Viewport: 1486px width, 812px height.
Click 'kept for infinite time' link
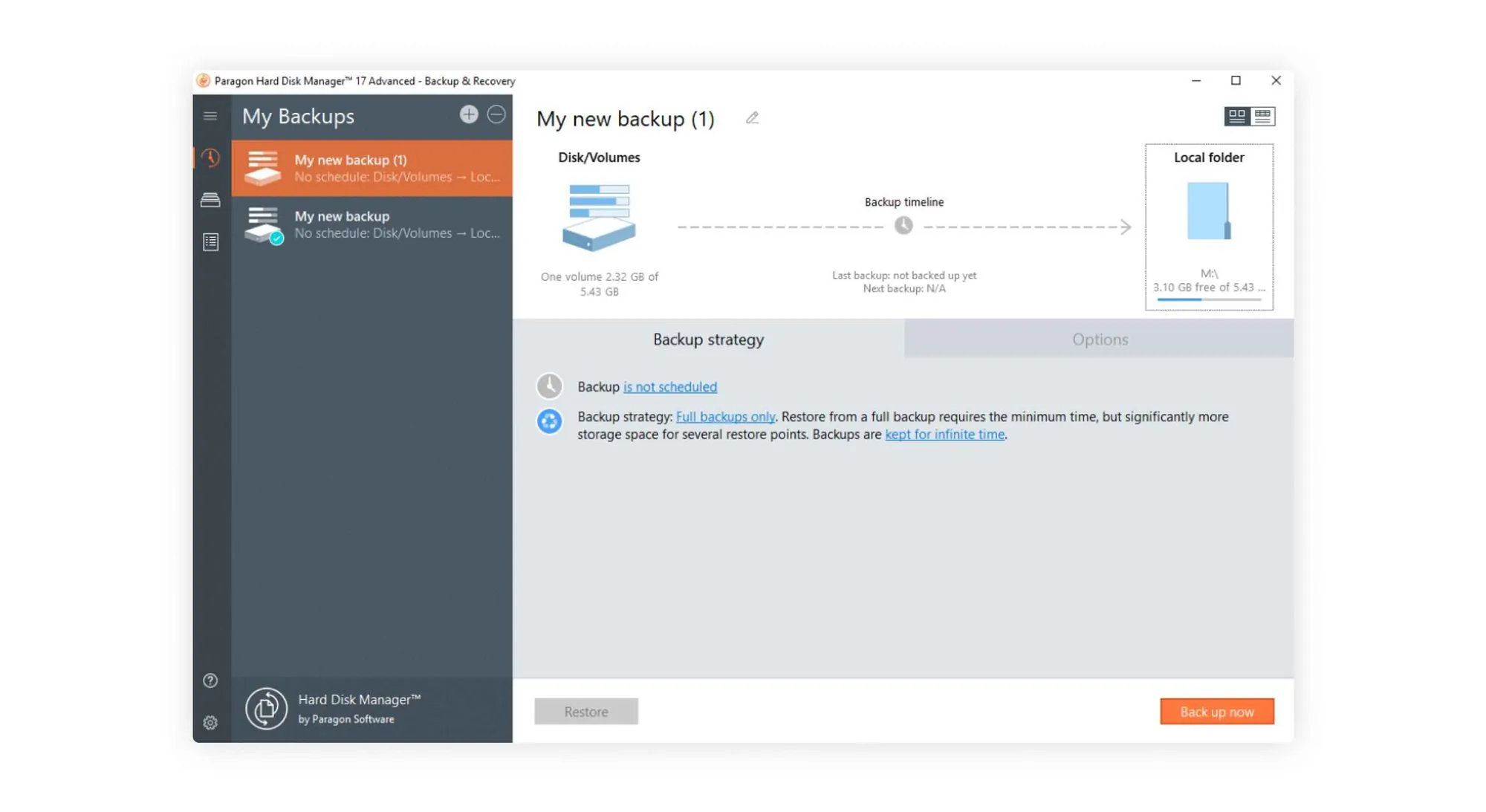pyautogui.click(x=944, y=435)
